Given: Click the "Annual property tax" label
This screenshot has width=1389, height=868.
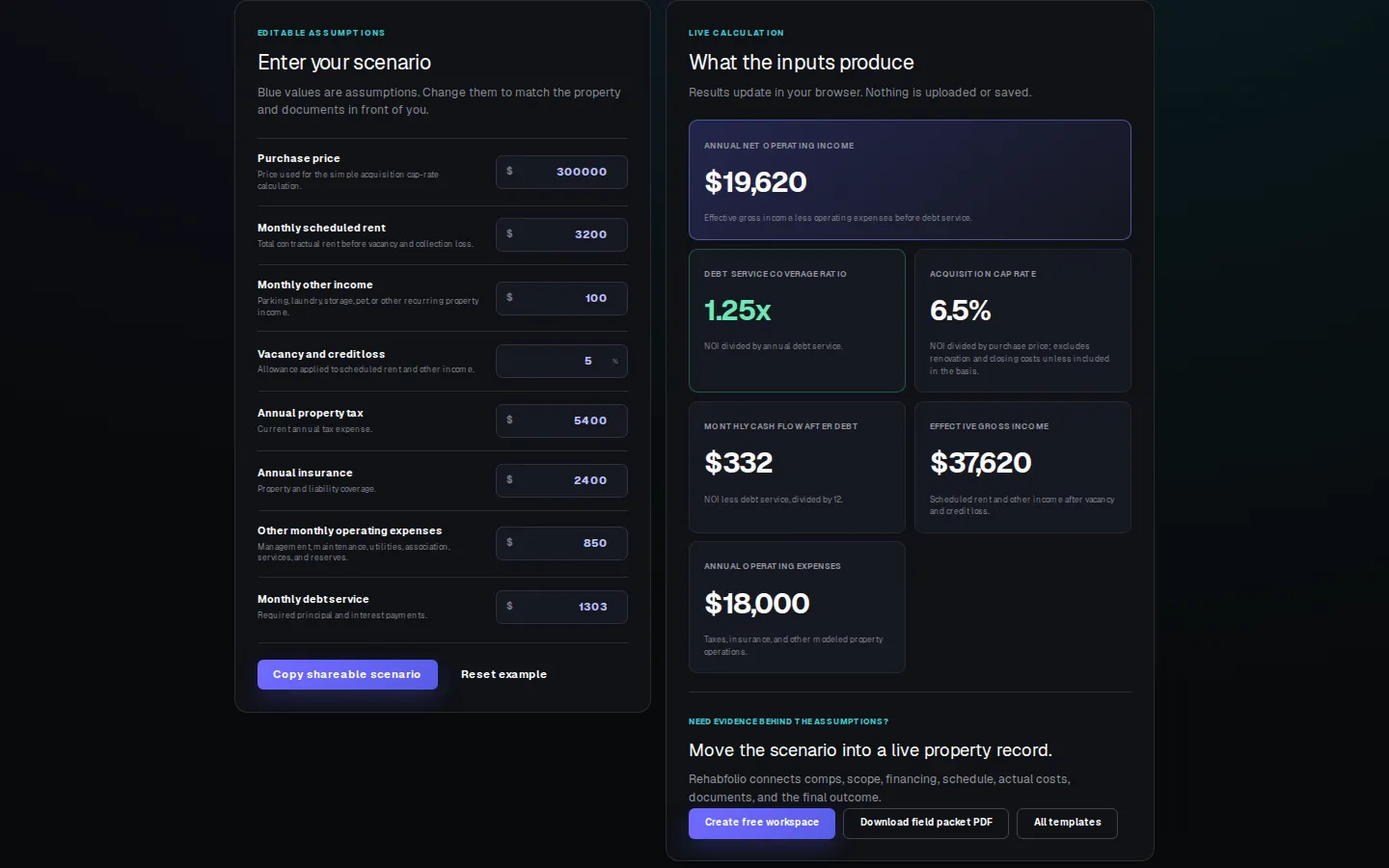Looking at the screenshot, I should click(x=311, y=413).
